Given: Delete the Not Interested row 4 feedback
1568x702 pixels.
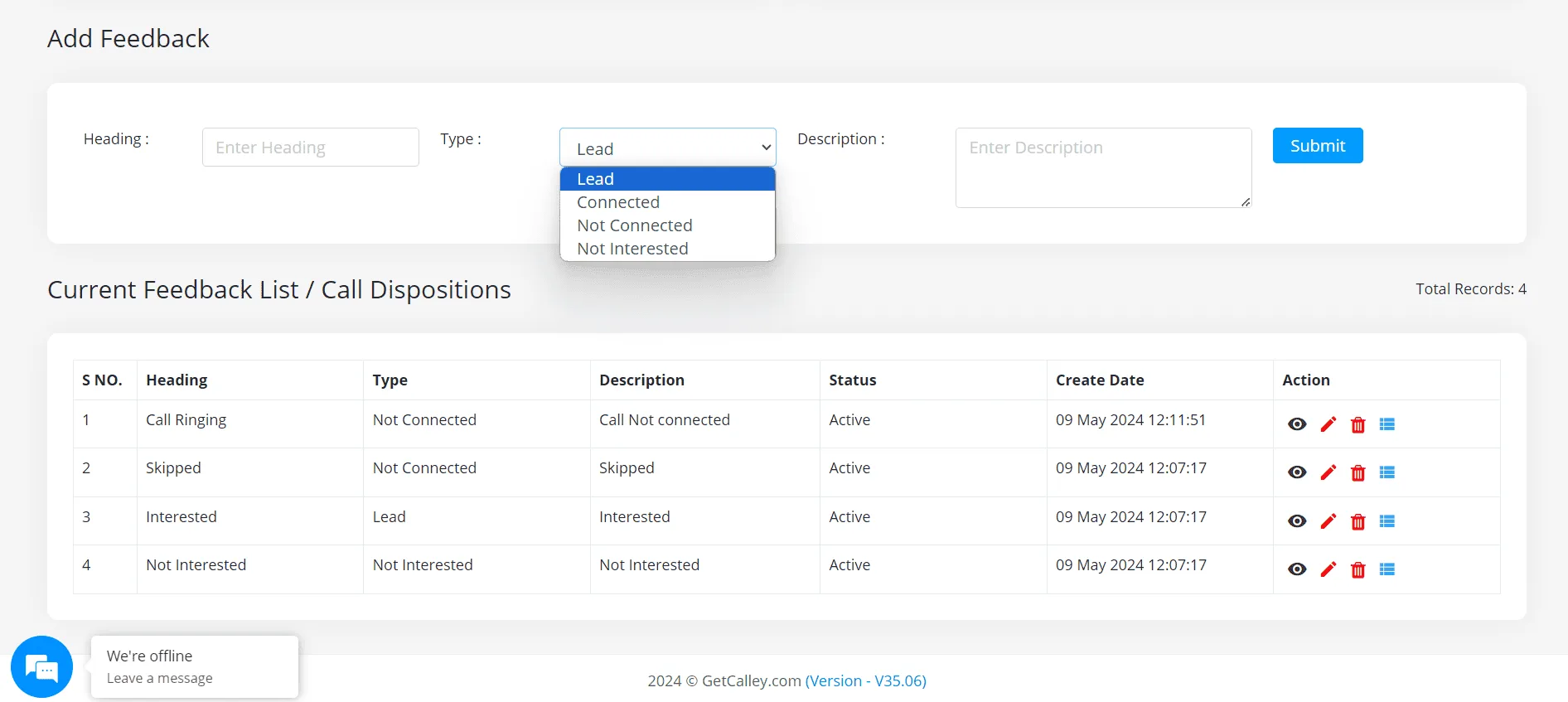Looking at the screenshot, I should pos(1357,570).
